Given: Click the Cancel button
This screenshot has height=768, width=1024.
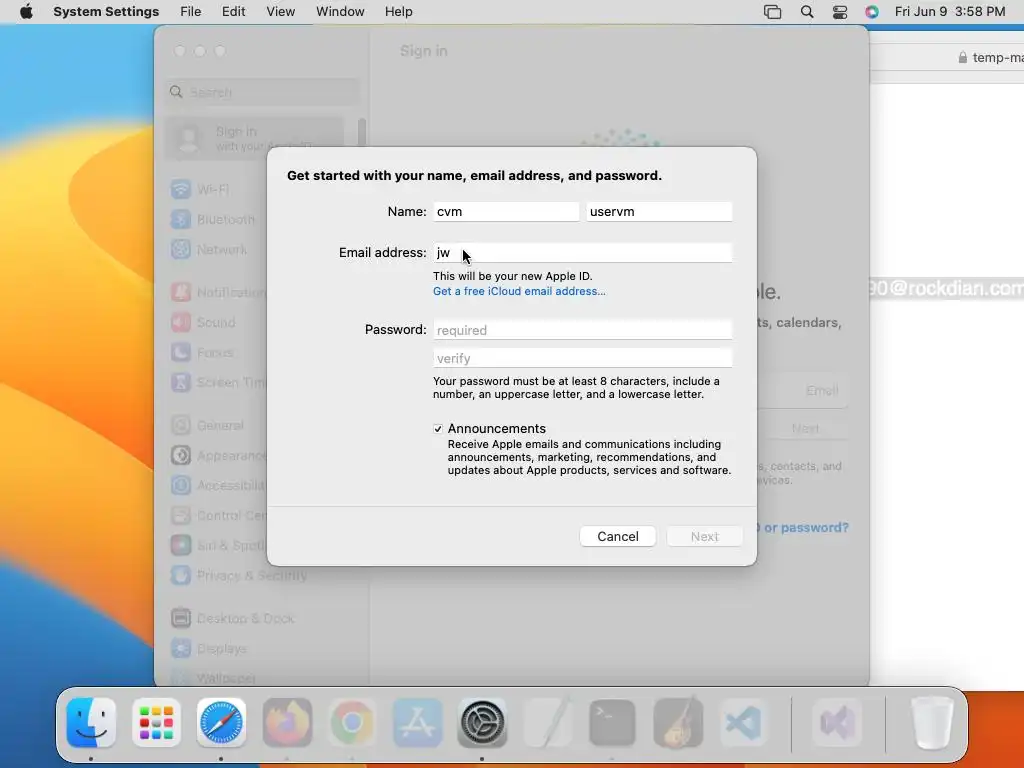Looking at the screenshot, I should click(x=618, y=536).
